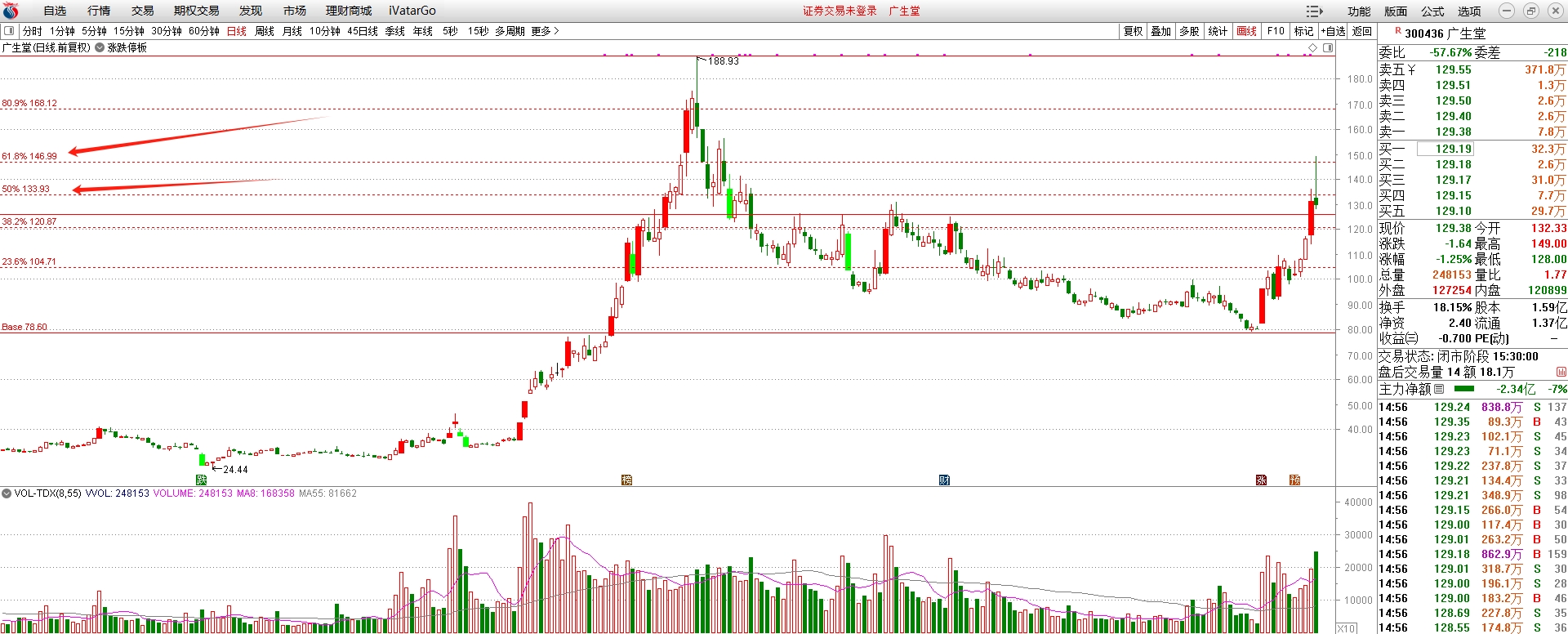The width and height of the screenshot is (1568, 634).
Task: Switch to 年线 yearly period
Action: 423,31
